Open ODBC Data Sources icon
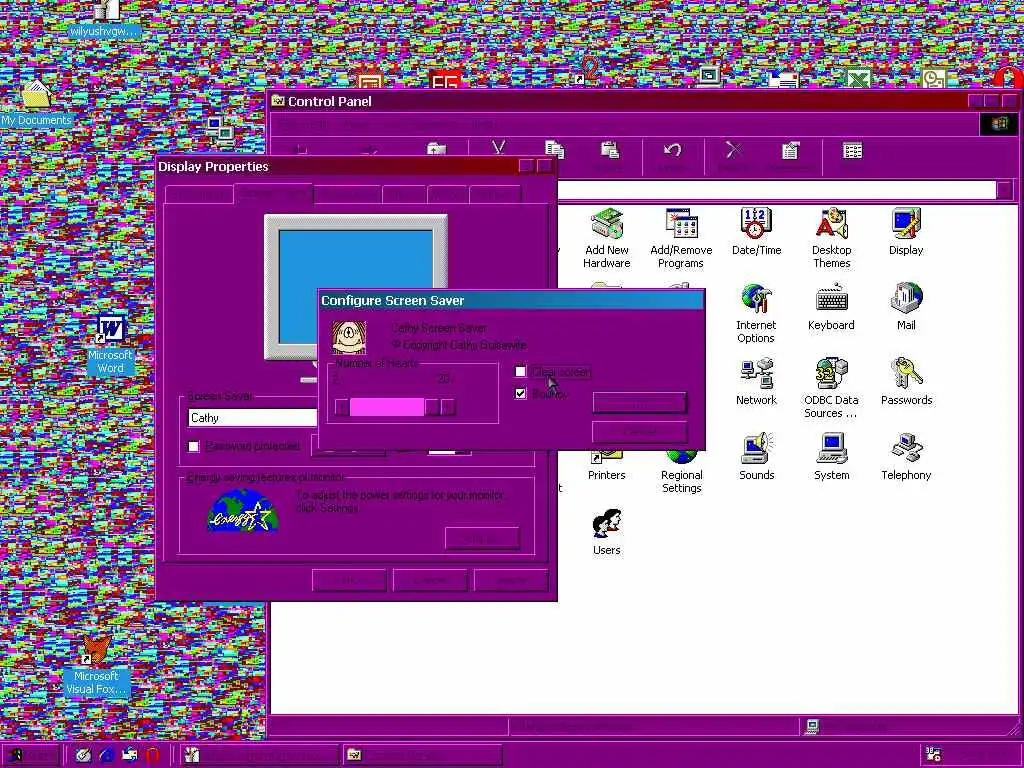 coord(831,388)
